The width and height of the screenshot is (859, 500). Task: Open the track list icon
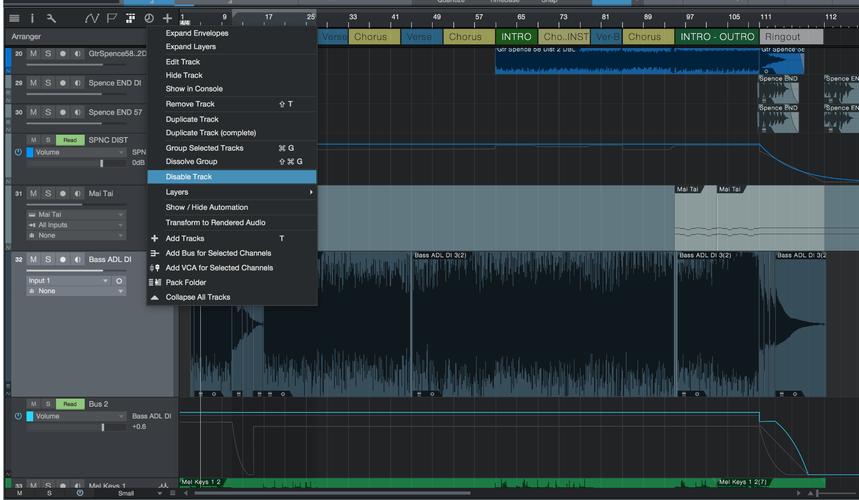(14, 19)
